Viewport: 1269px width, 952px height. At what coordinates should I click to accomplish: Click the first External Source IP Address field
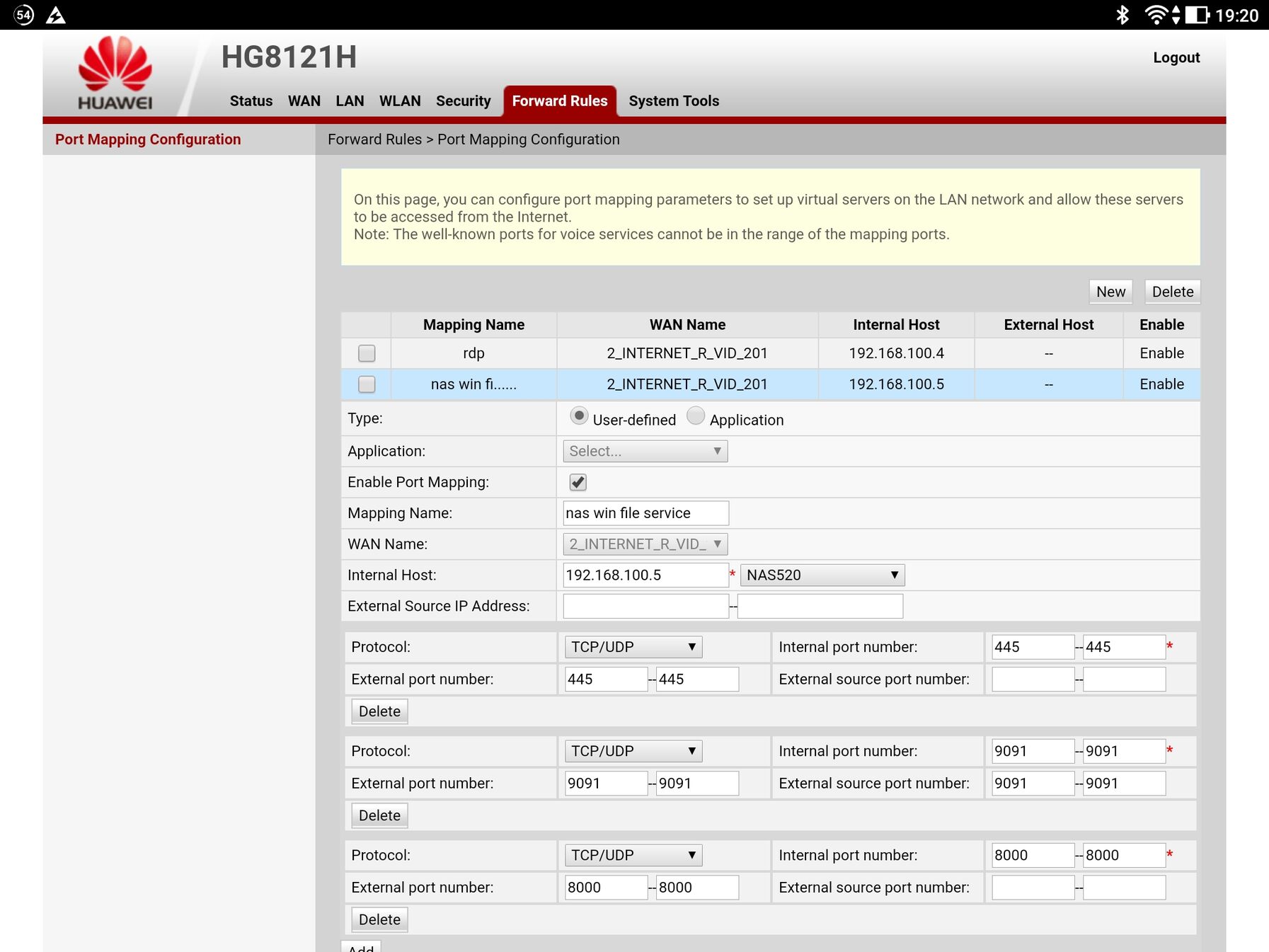tap(646, 607)
